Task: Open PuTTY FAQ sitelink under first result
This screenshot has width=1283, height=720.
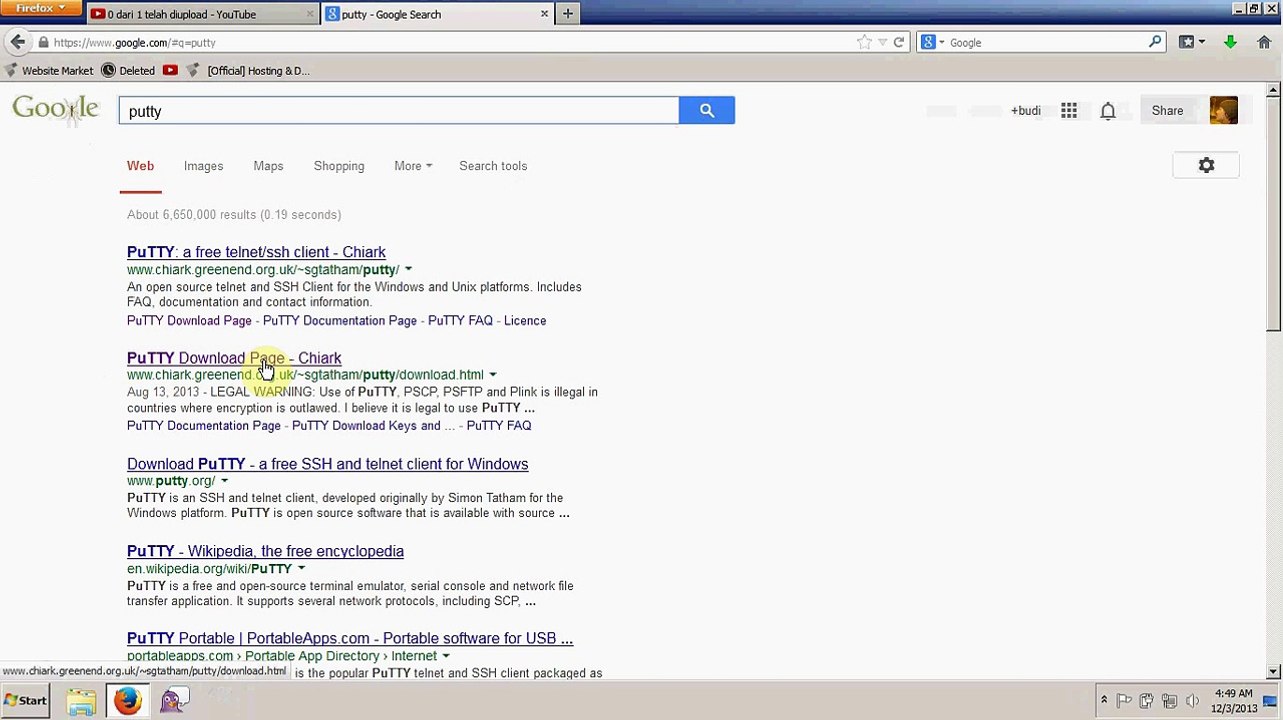Action: click(460, 321)
